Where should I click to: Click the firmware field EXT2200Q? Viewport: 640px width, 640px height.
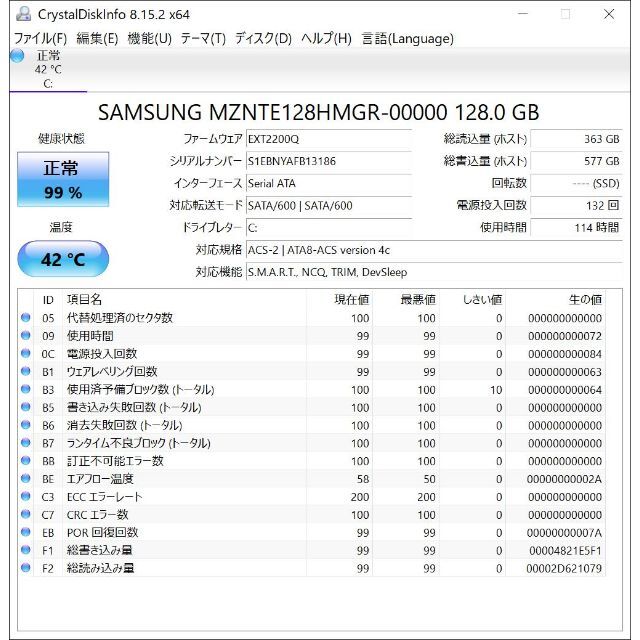pyautogui.click(x=329, y=139)
